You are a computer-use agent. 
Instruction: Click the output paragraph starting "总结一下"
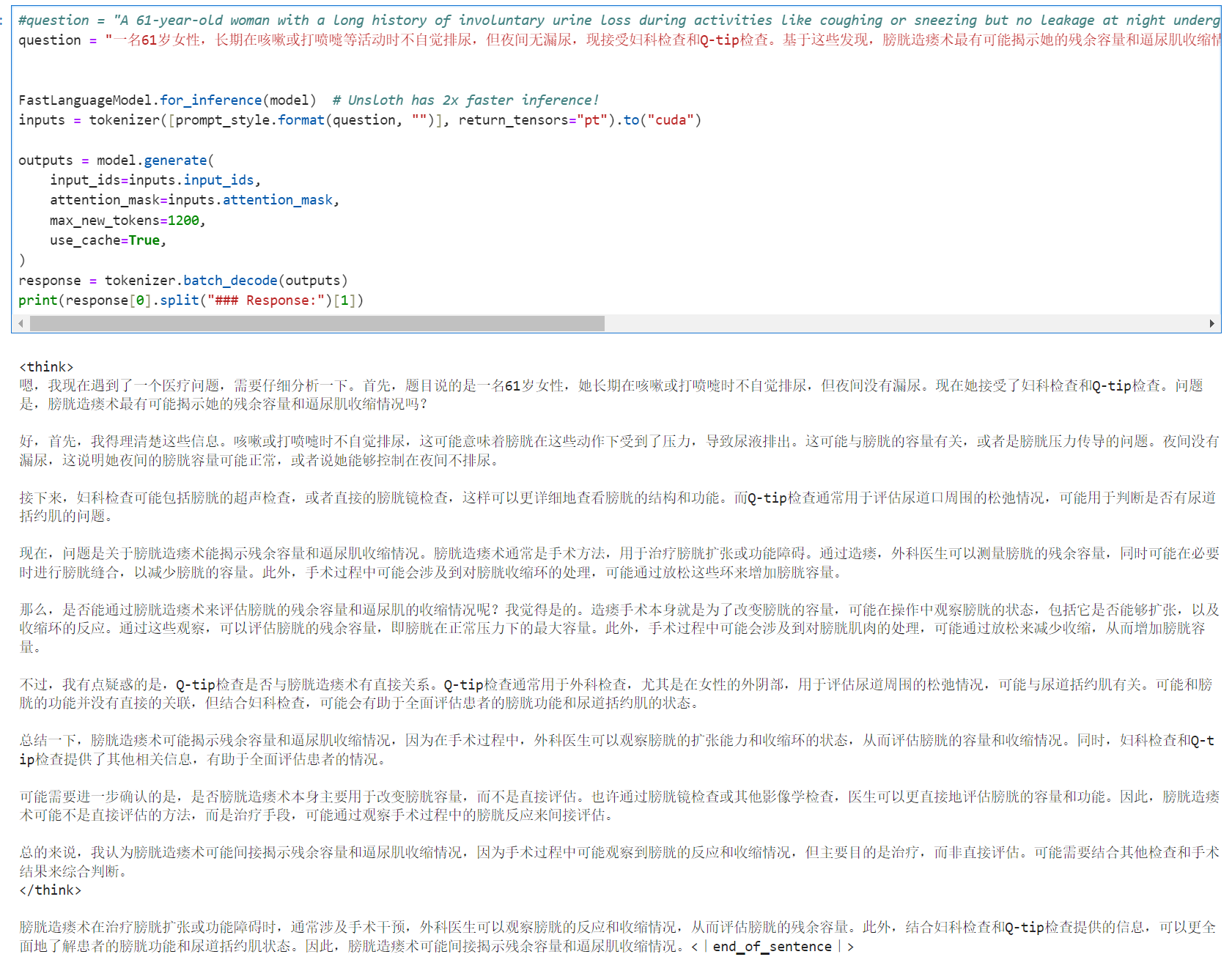point(616,750)
